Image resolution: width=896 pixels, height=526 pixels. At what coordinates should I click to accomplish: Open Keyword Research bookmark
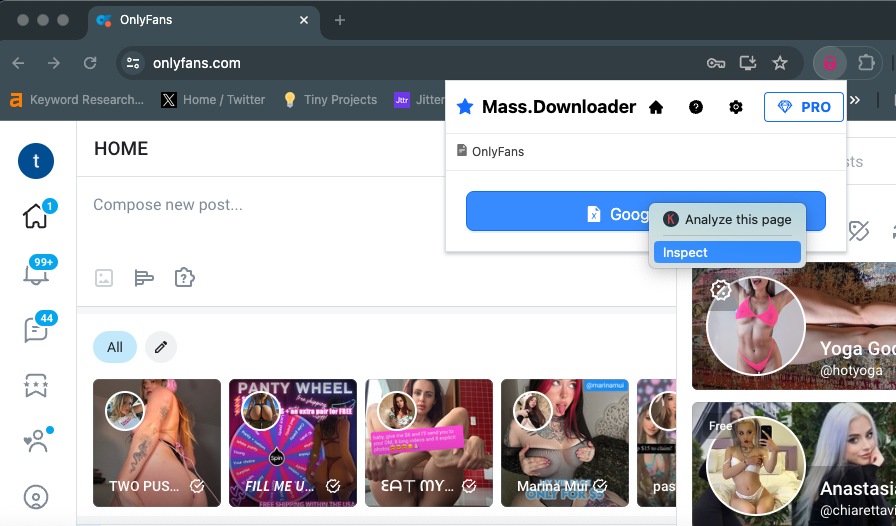coord(77,100)
